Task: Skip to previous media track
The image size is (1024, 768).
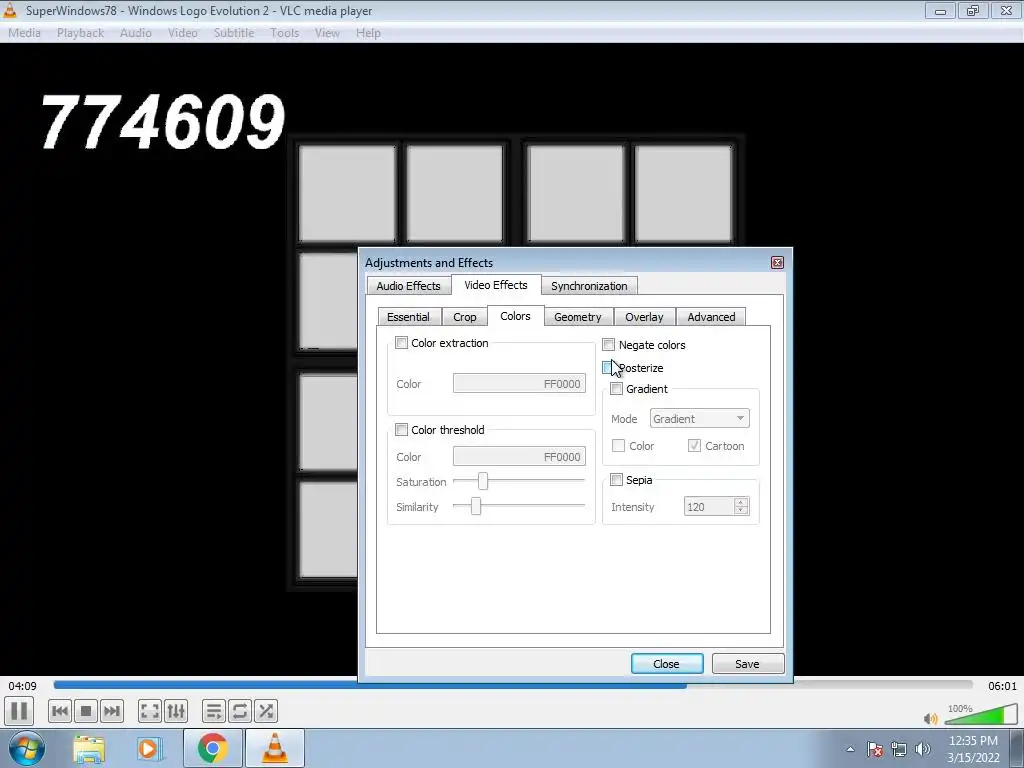Action: [x=59, y=711]
